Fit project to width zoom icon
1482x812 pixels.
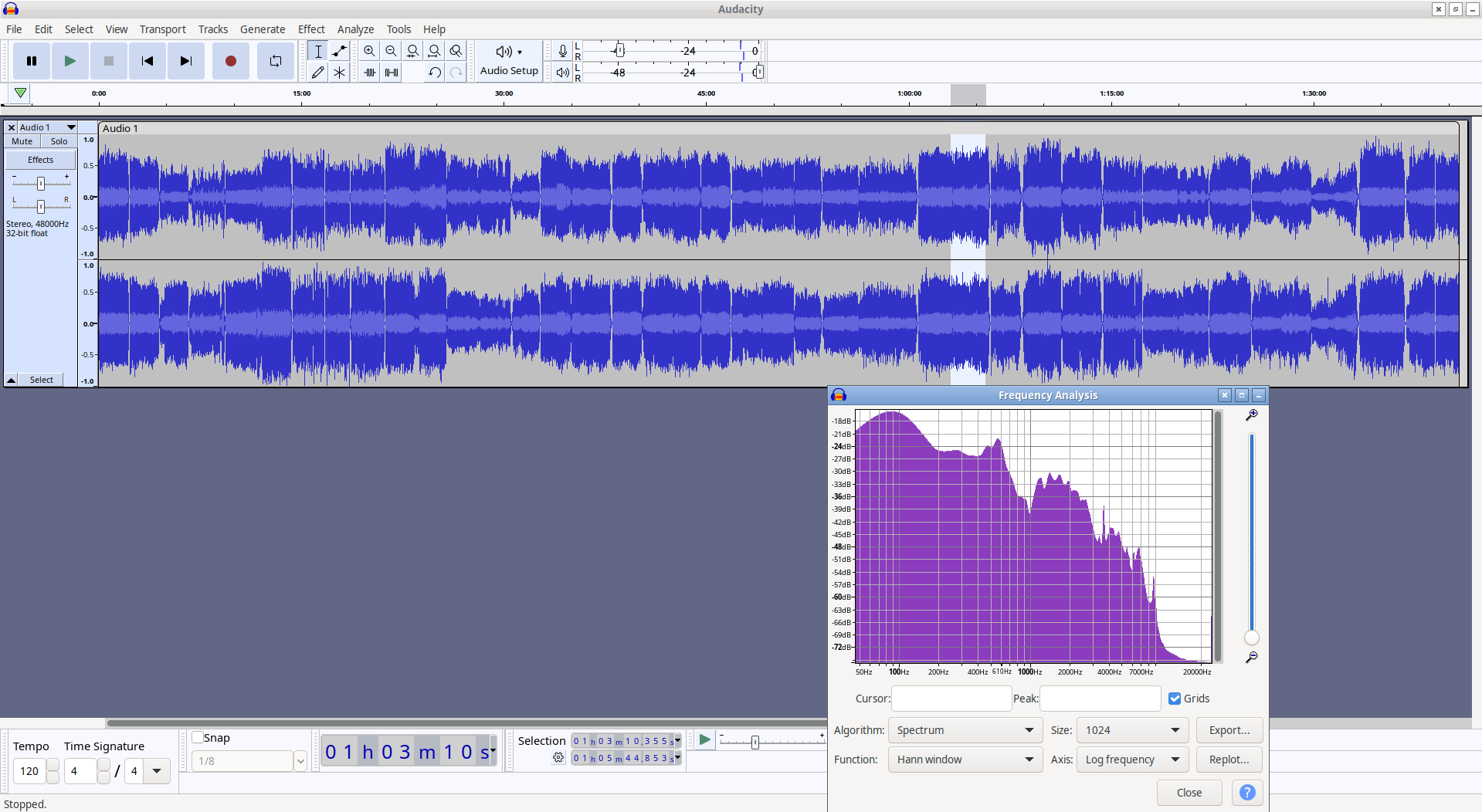[435, 51]
